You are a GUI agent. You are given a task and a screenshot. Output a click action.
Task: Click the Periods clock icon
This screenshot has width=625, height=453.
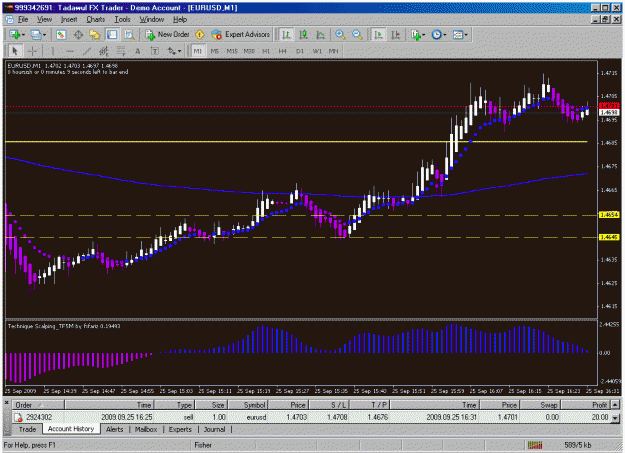tap(436, 35)
